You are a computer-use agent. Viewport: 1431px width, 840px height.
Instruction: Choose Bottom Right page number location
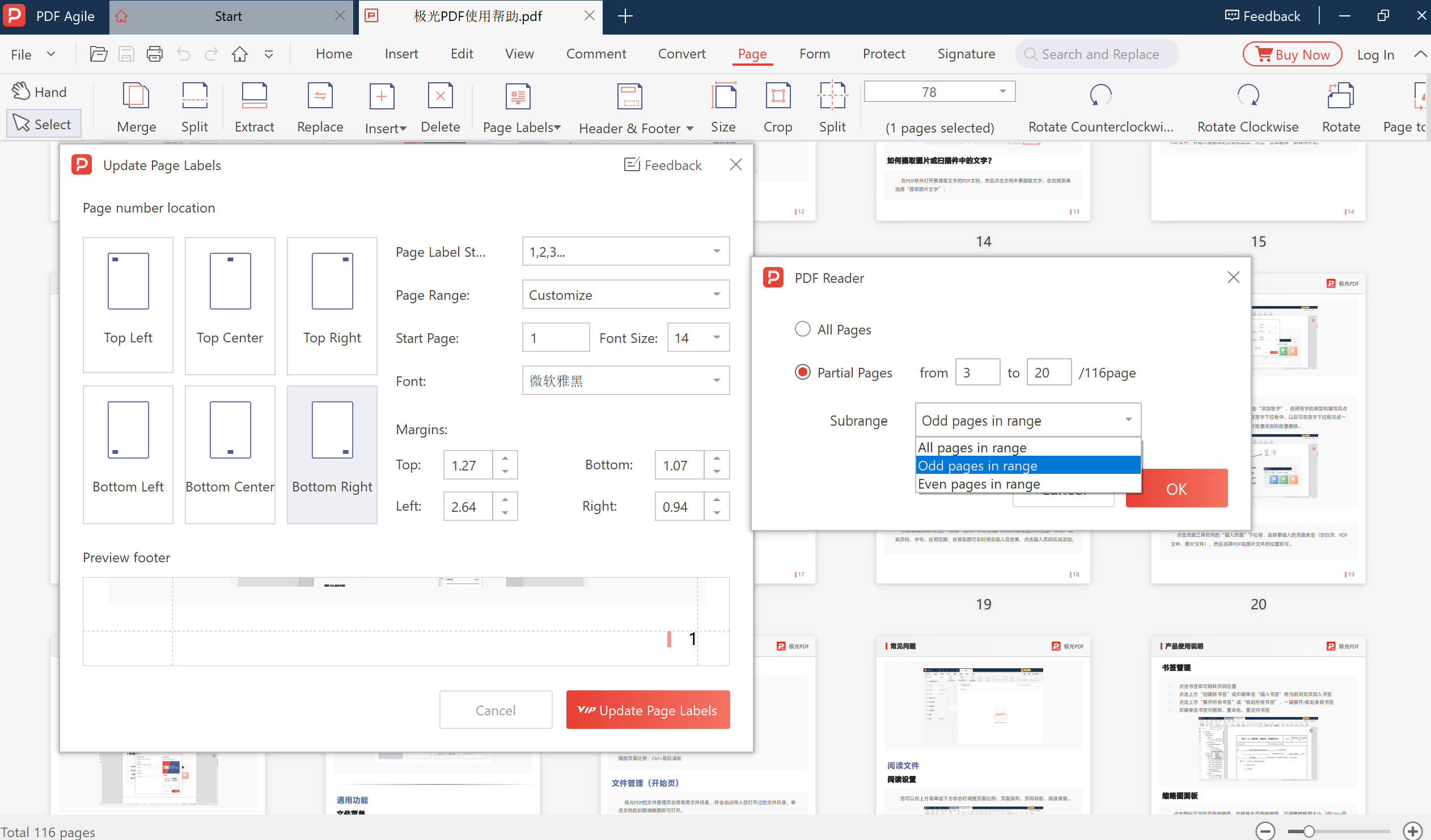click(x=332, y=455)
